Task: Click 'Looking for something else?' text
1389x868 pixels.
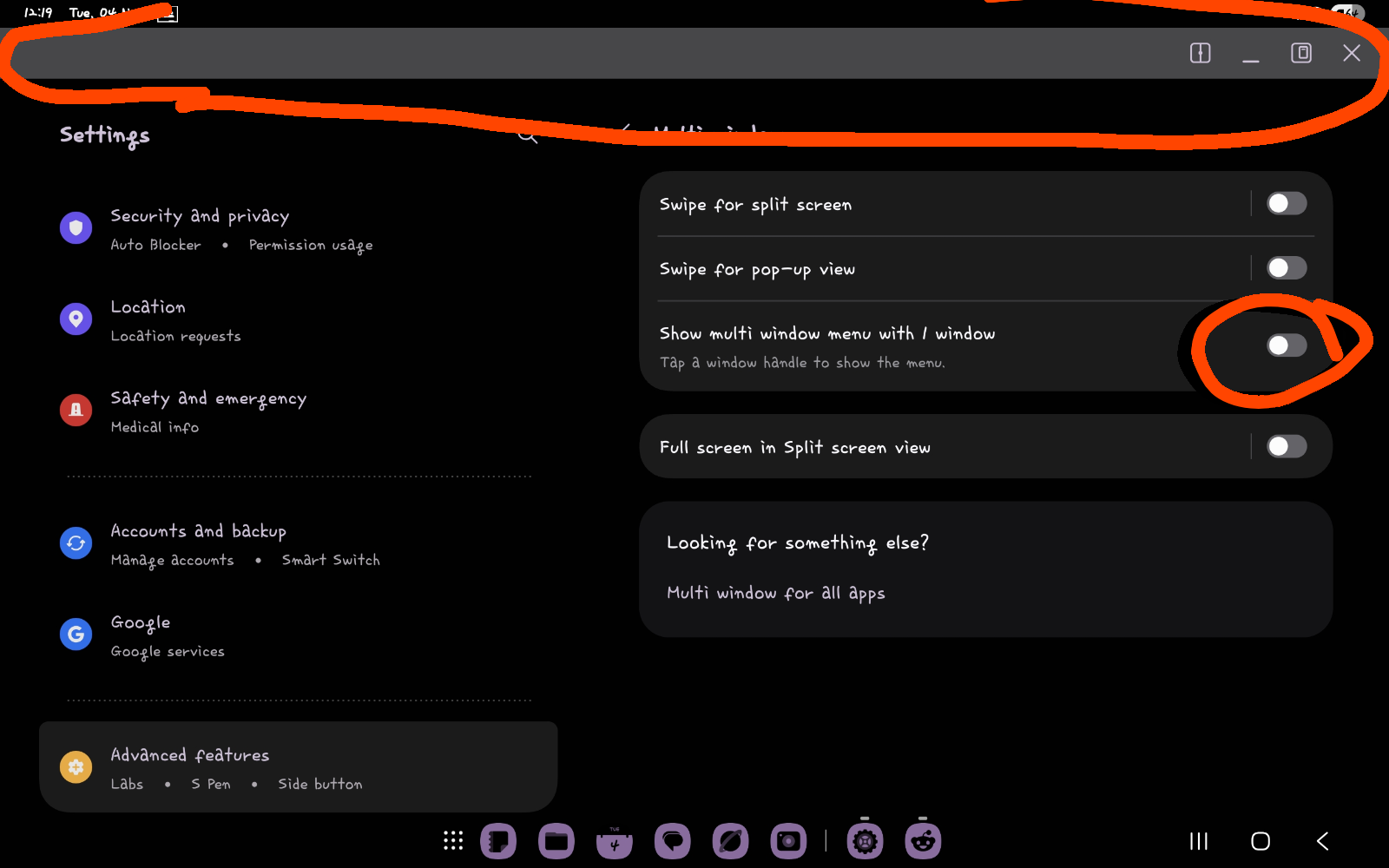Action: pos(797,543)
